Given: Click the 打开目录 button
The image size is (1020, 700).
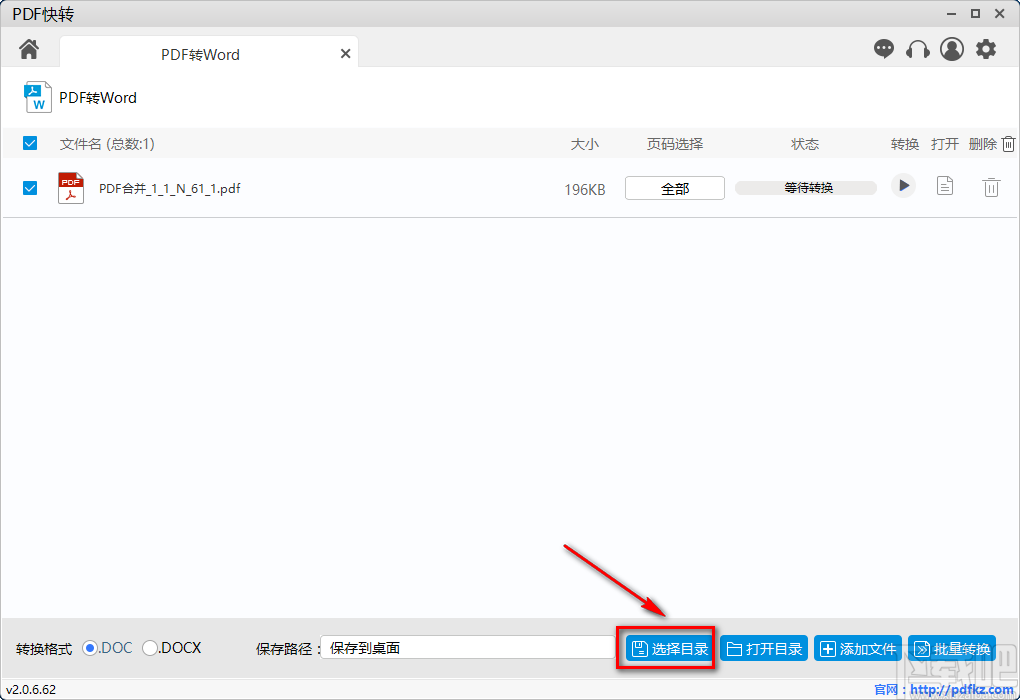Looking at the screenshot, I should (x=764, y=649).
